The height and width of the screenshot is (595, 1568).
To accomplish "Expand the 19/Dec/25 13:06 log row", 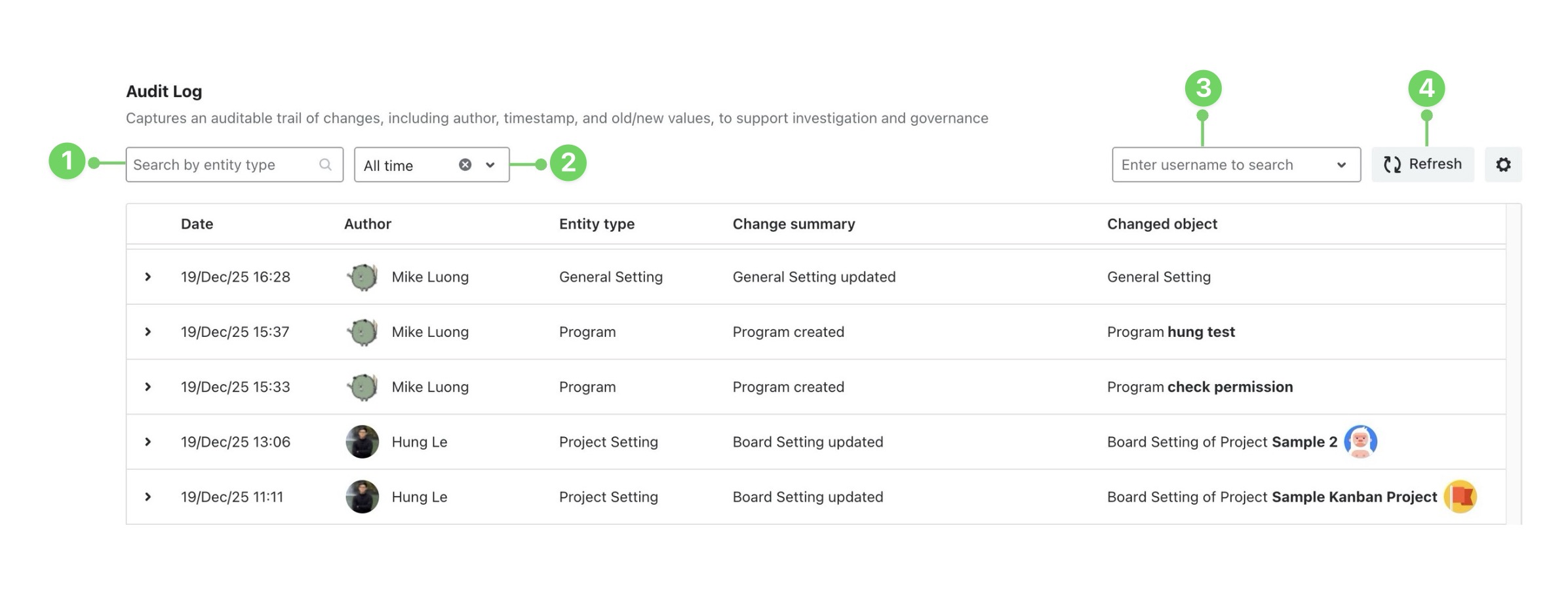I will [x=148, y=442].
